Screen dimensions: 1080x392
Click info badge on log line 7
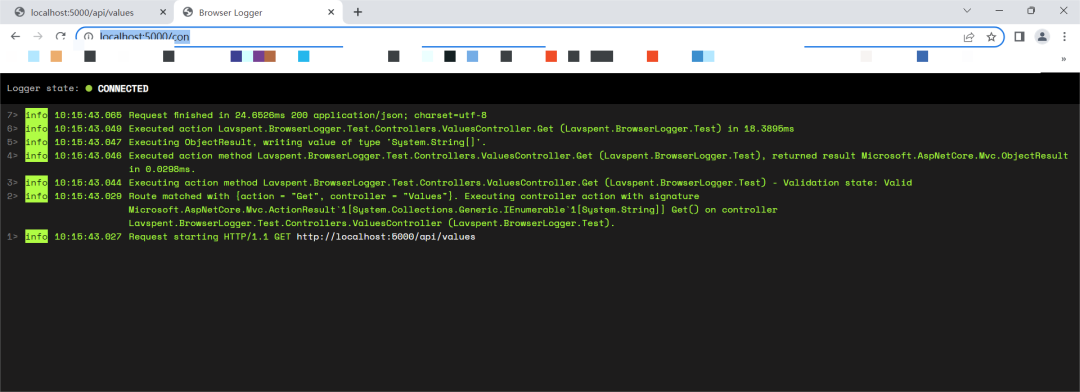tap(37, 115)
